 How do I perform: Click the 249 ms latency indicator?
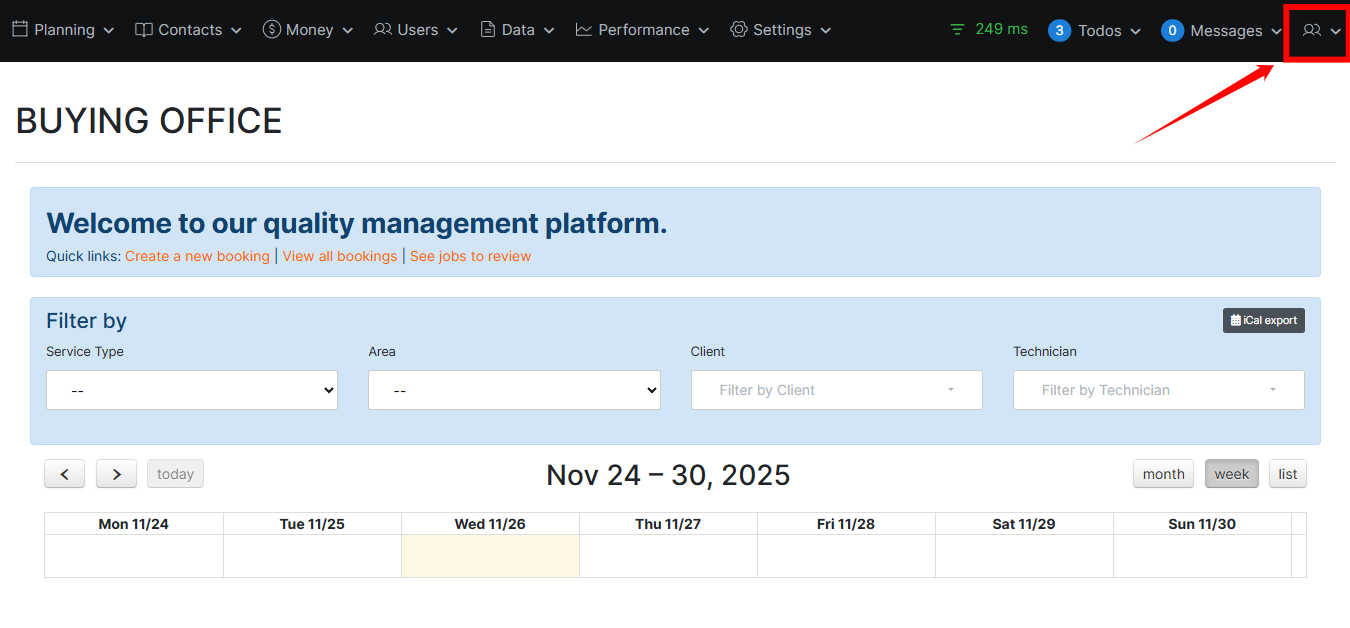pos(988,29)
